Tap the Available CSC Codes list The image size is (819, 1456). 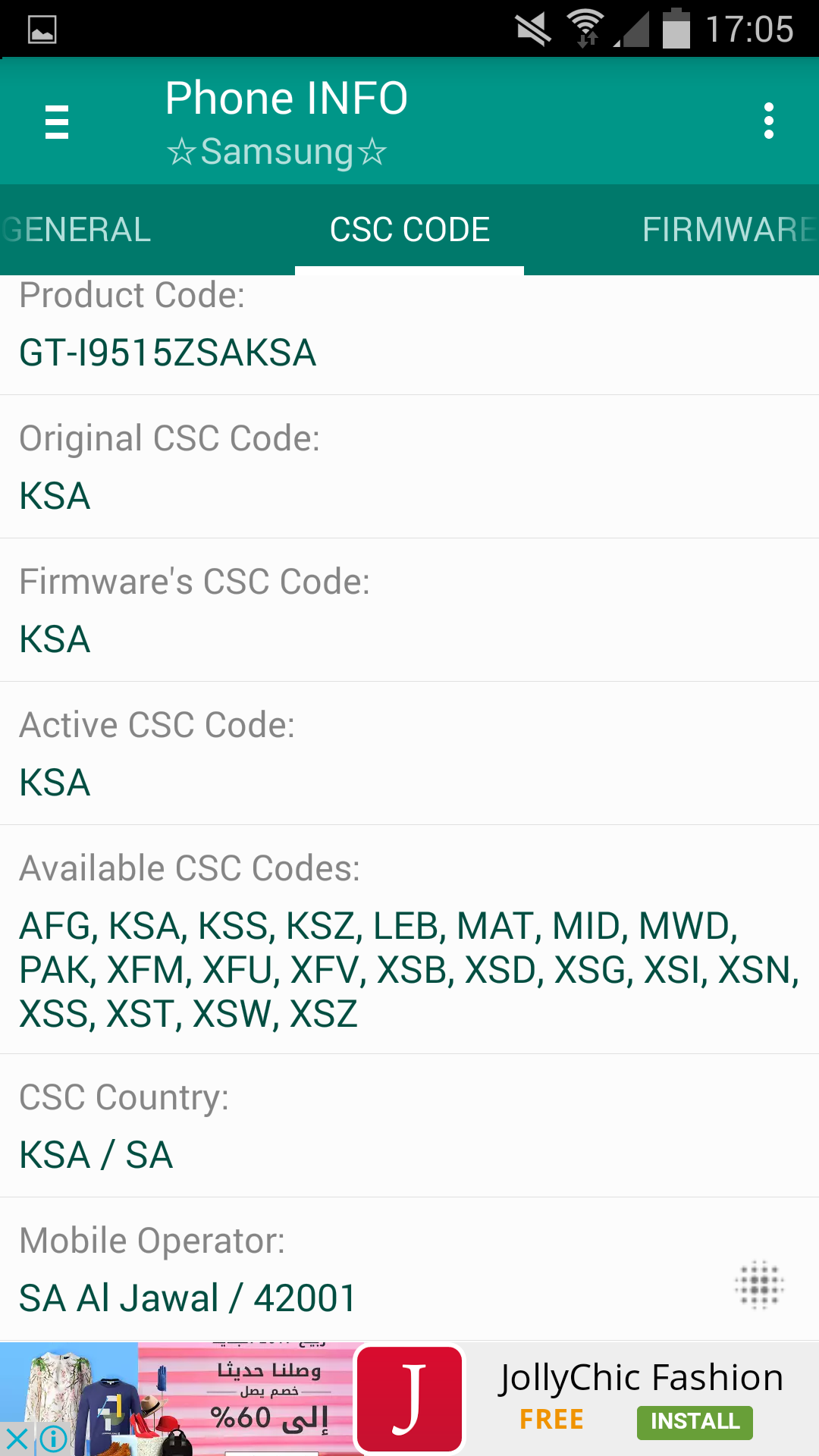pyautogui.click(x=409, y=940)
